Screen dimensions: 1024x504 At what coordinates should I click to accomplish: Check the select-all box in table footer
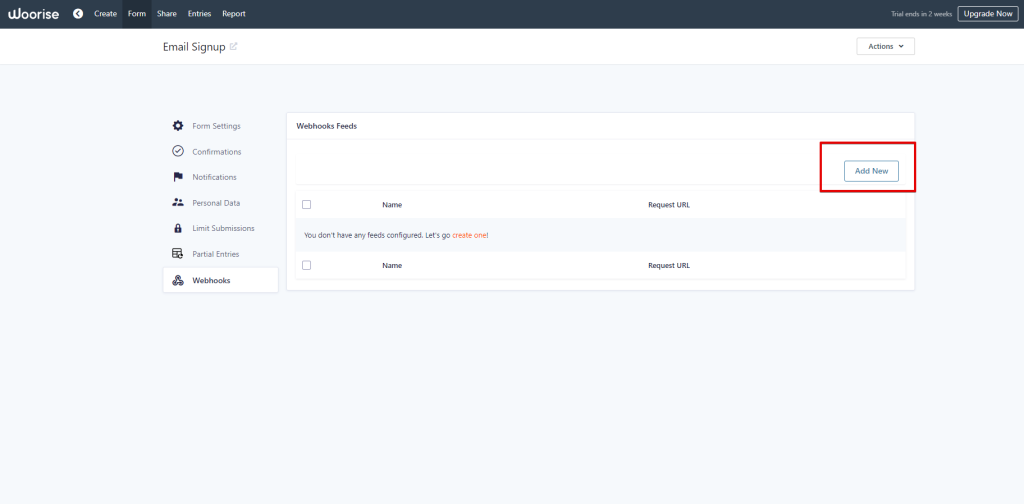click(x=306, y=266)
